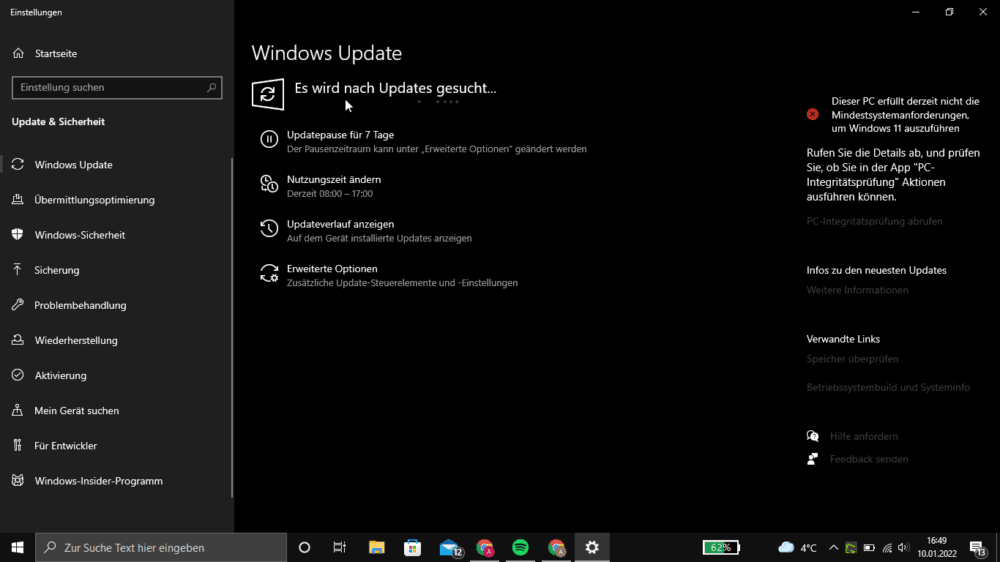The width and height of the screenshot is (1000, 562).
Task: Open Speicher überprüfen link
Action: [852, 359]
